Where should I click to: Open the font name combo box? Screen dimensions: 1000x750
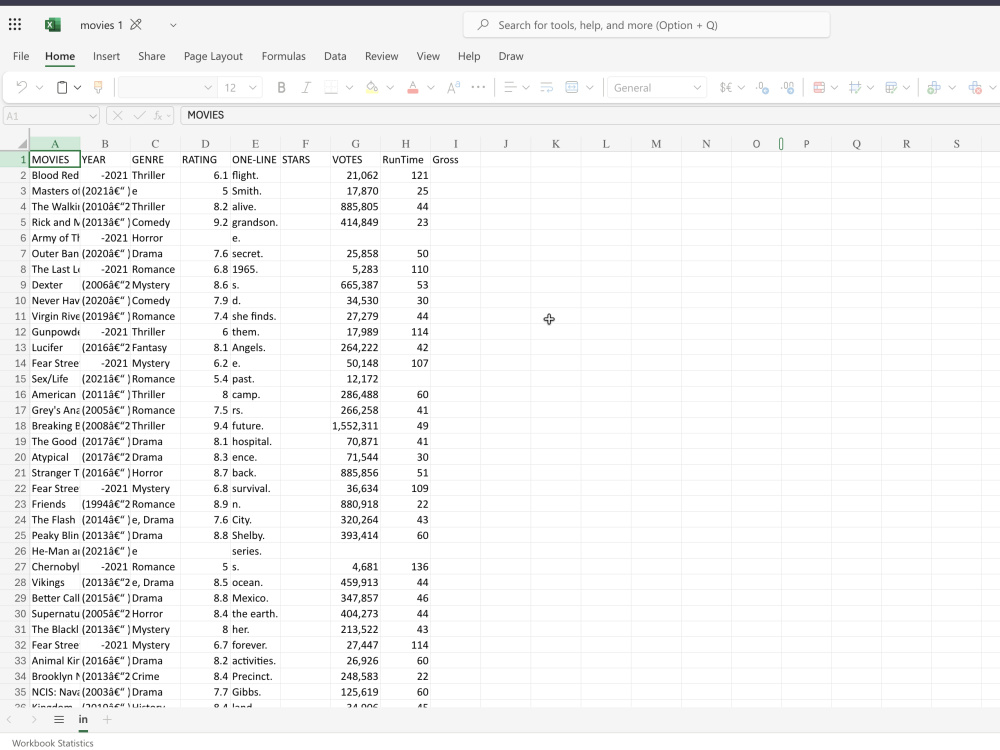tap(166, 87)
